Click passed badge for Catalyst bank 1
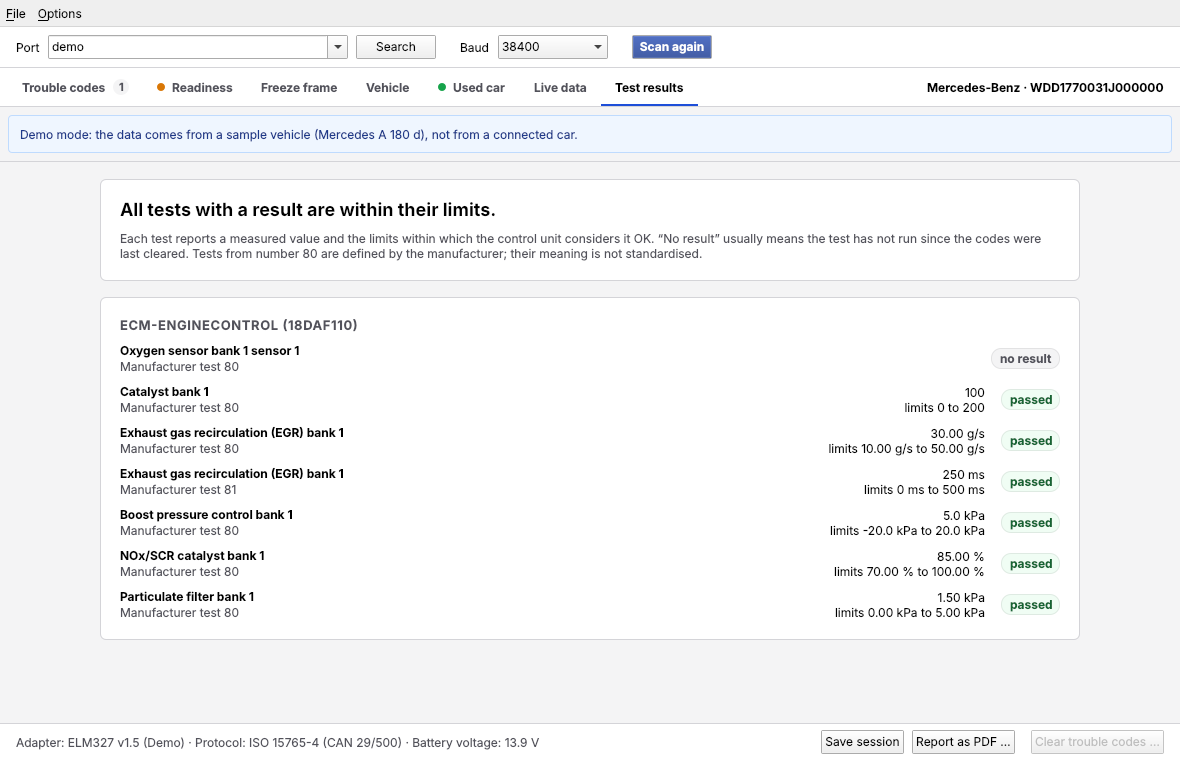The width and height of the screenshot is (1180, 760). 1030,400
